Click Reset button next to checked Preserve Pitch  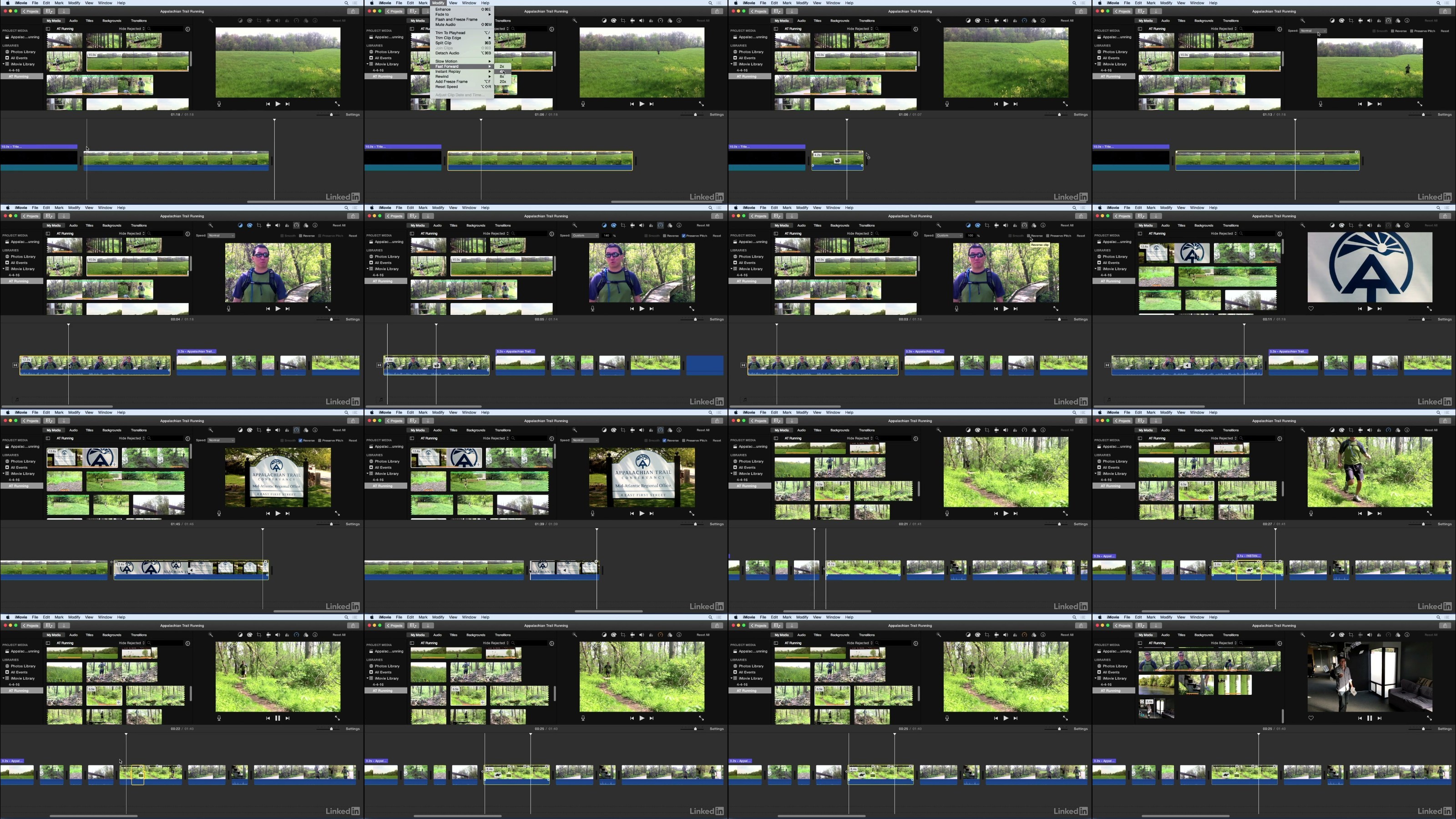pyautogui.click(x=716, y=236)
